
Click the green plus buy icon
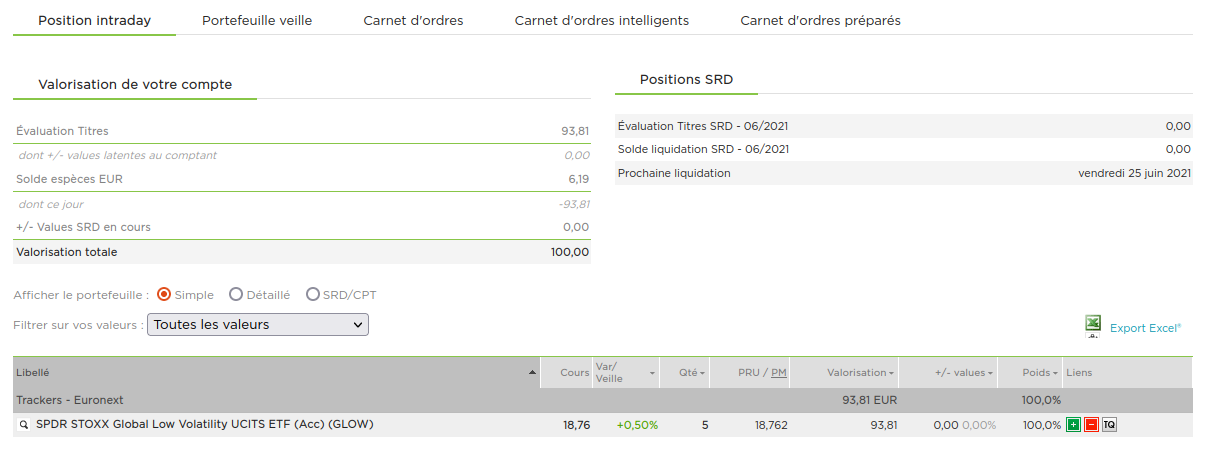pos(1073,425)
